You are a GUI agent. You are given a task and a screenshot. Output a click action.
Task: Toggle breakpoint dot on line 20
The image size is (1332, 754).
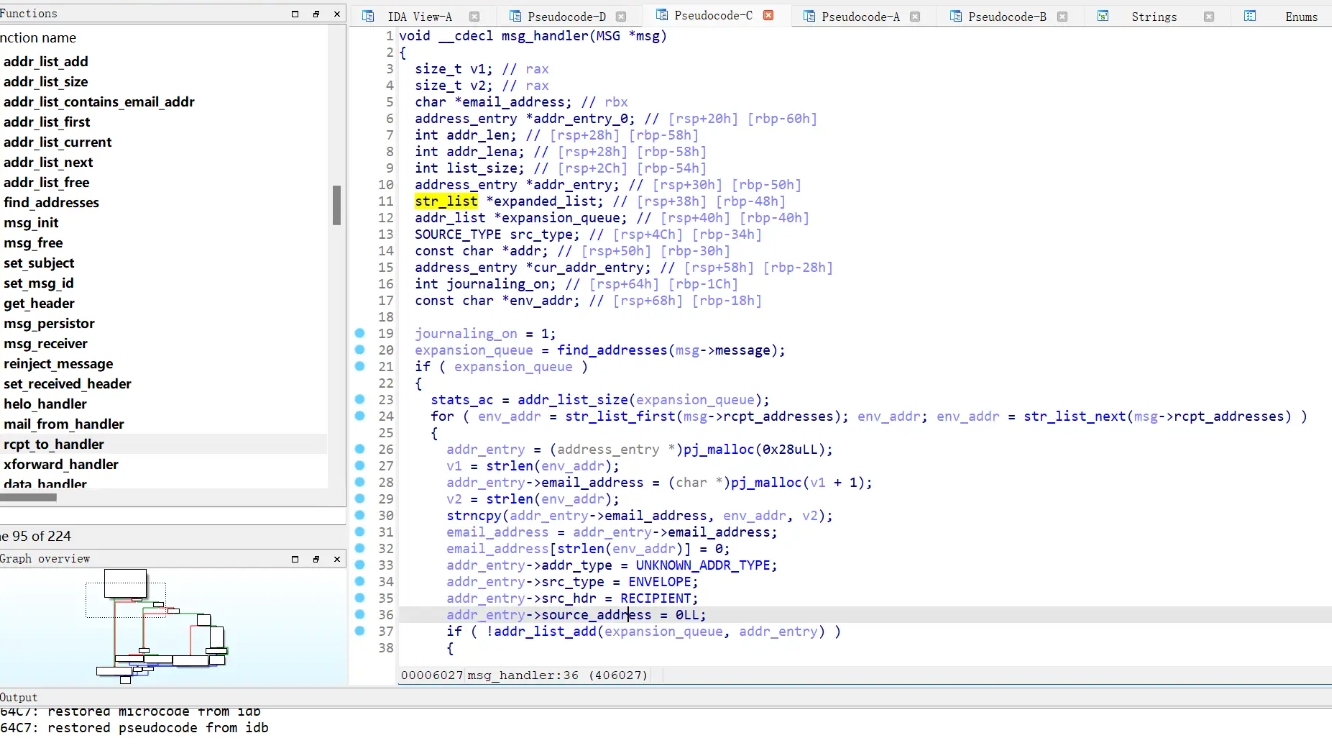click(360, 350)
